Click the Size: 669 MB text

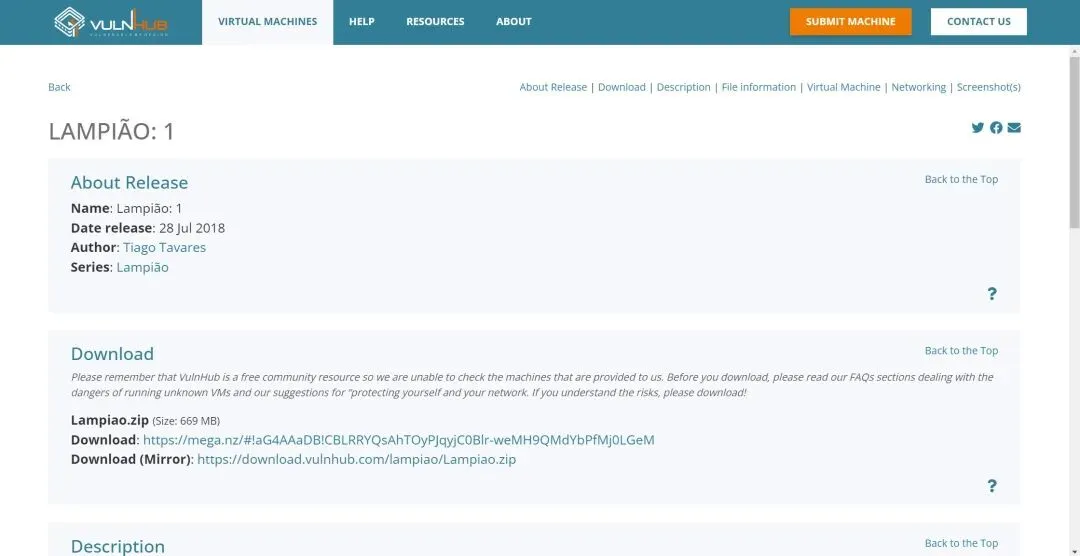tap(186, 421)
